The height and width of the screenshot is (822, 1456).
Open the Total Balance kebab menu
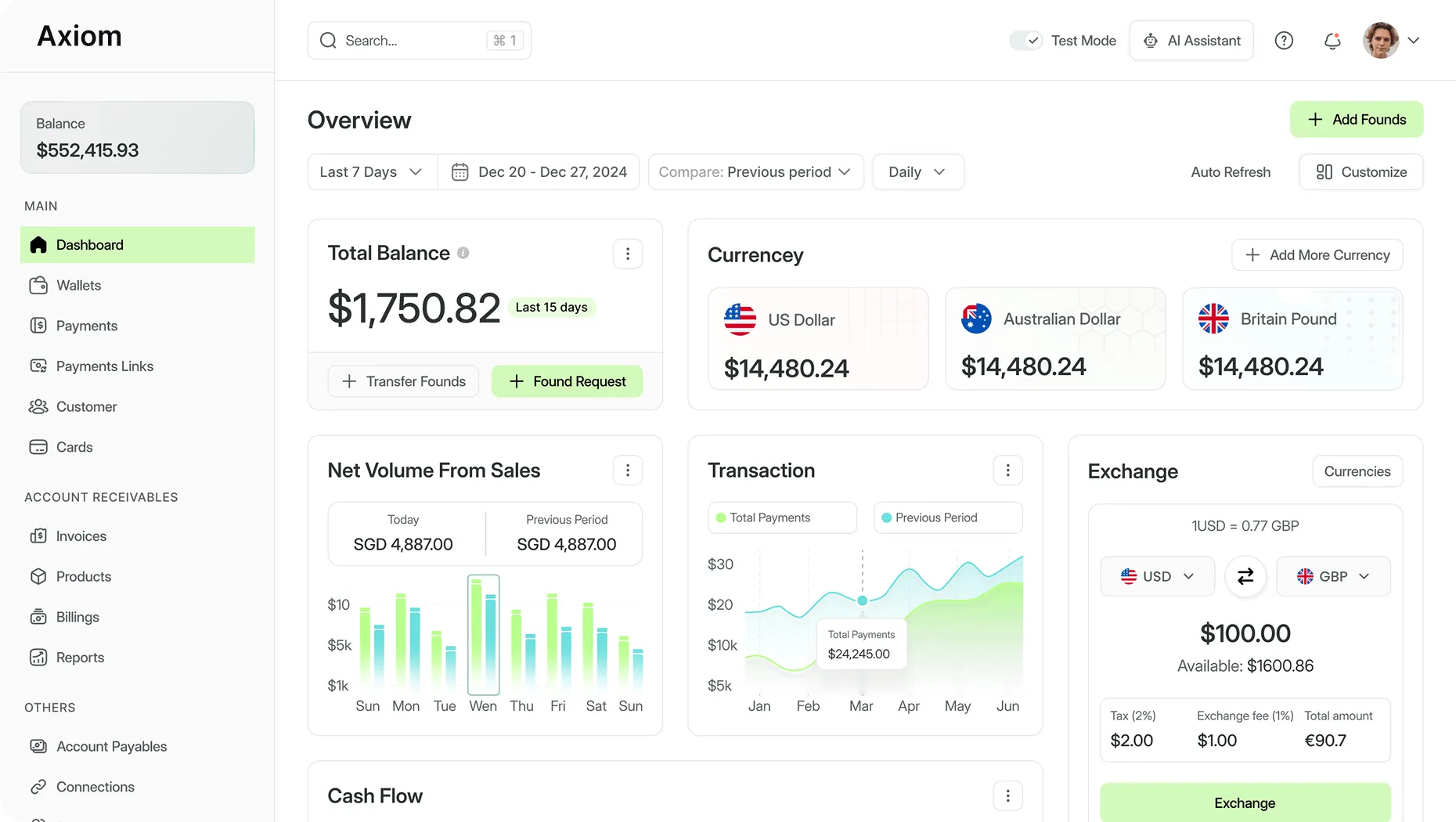627,254
